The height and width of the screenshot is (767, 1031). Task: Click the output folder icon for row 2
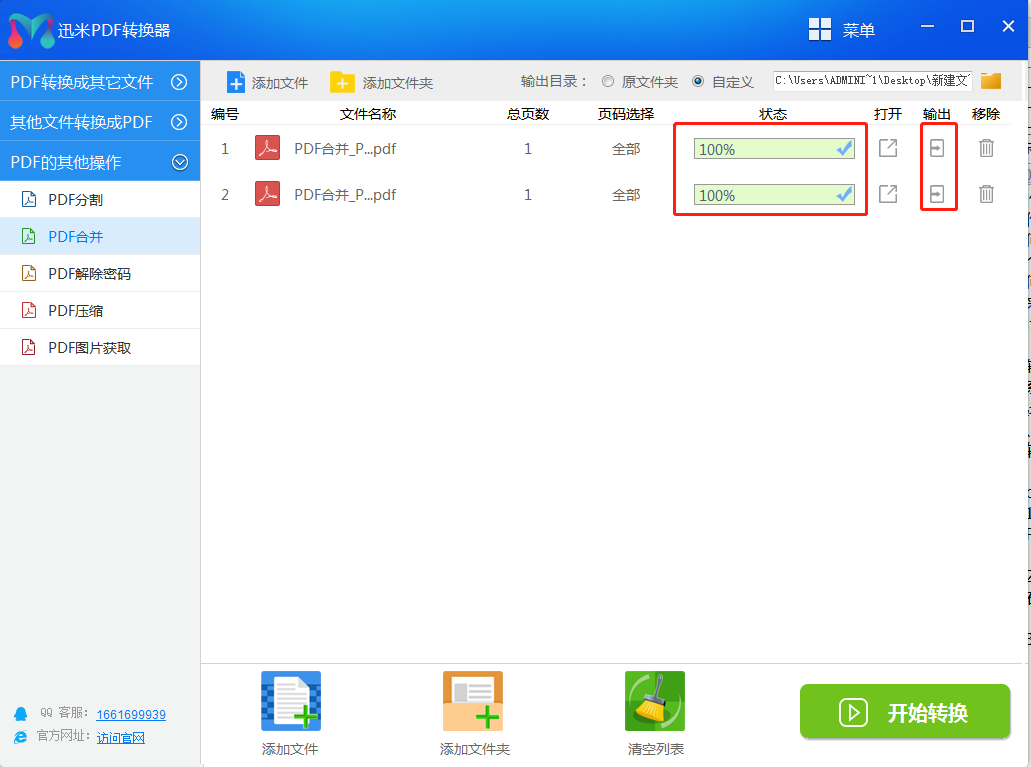936,194
